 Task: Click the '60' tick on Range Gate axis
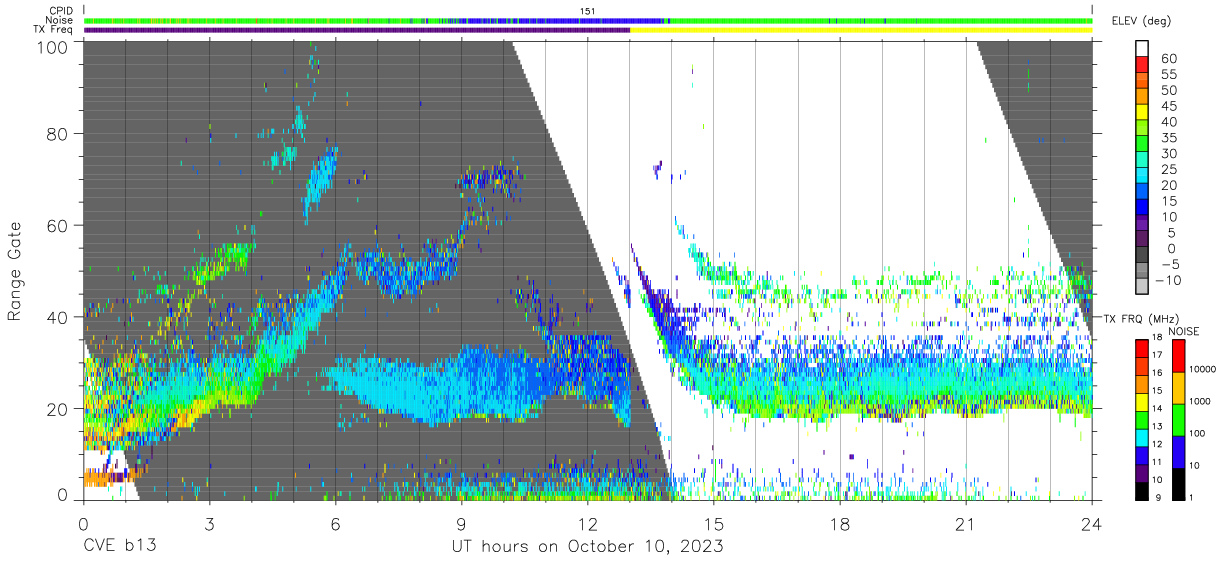coord(59,225)
